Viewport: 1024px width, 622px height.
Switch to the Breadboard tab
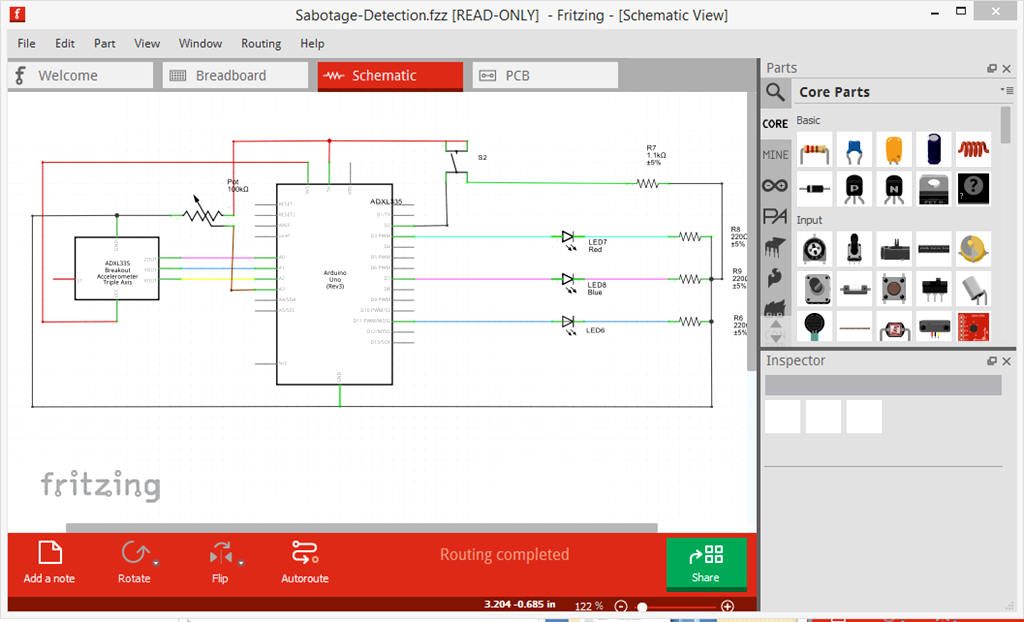coord(235,75)
